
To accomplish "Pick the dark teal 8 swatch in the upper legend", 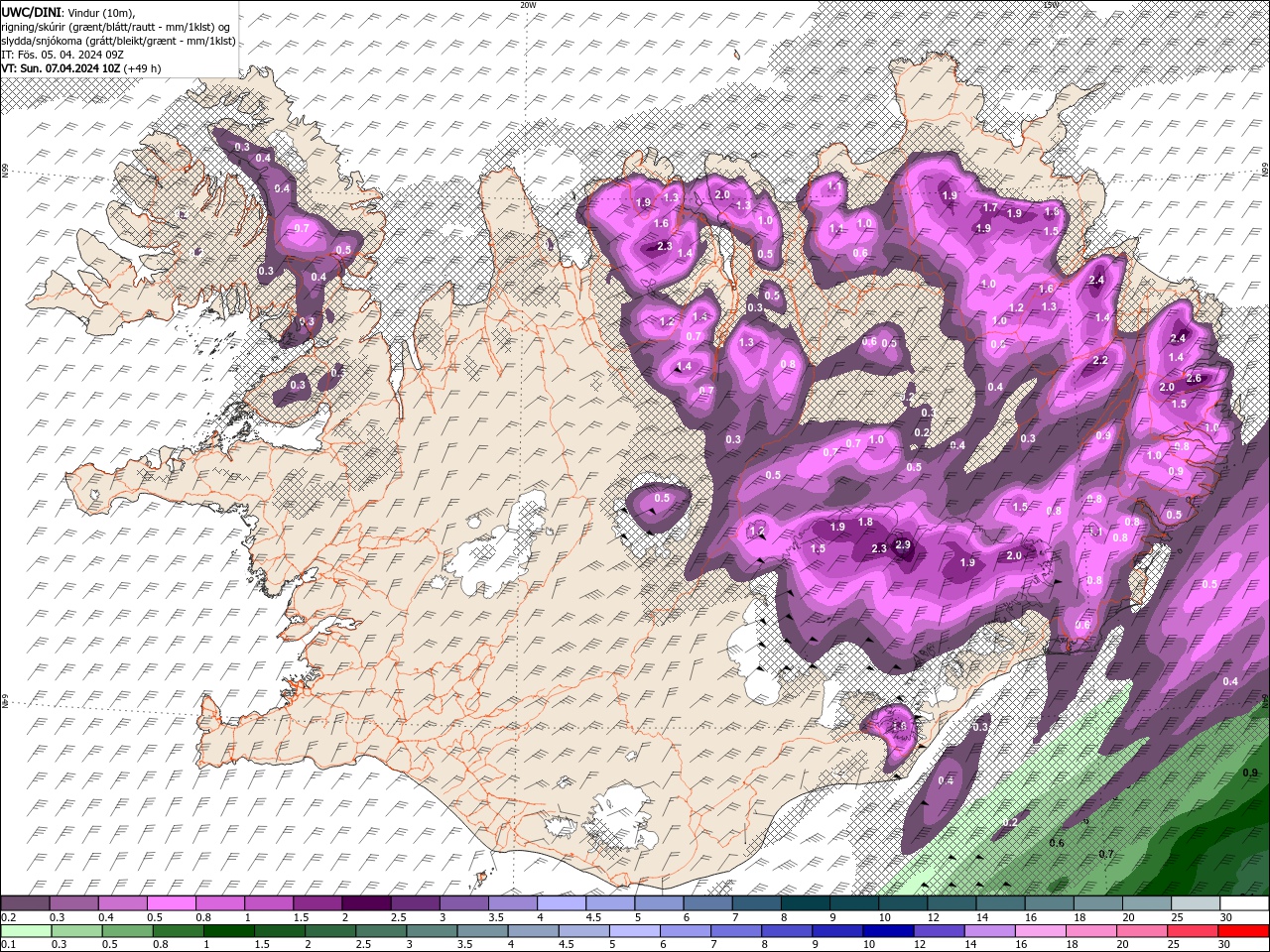I will 805,903.
